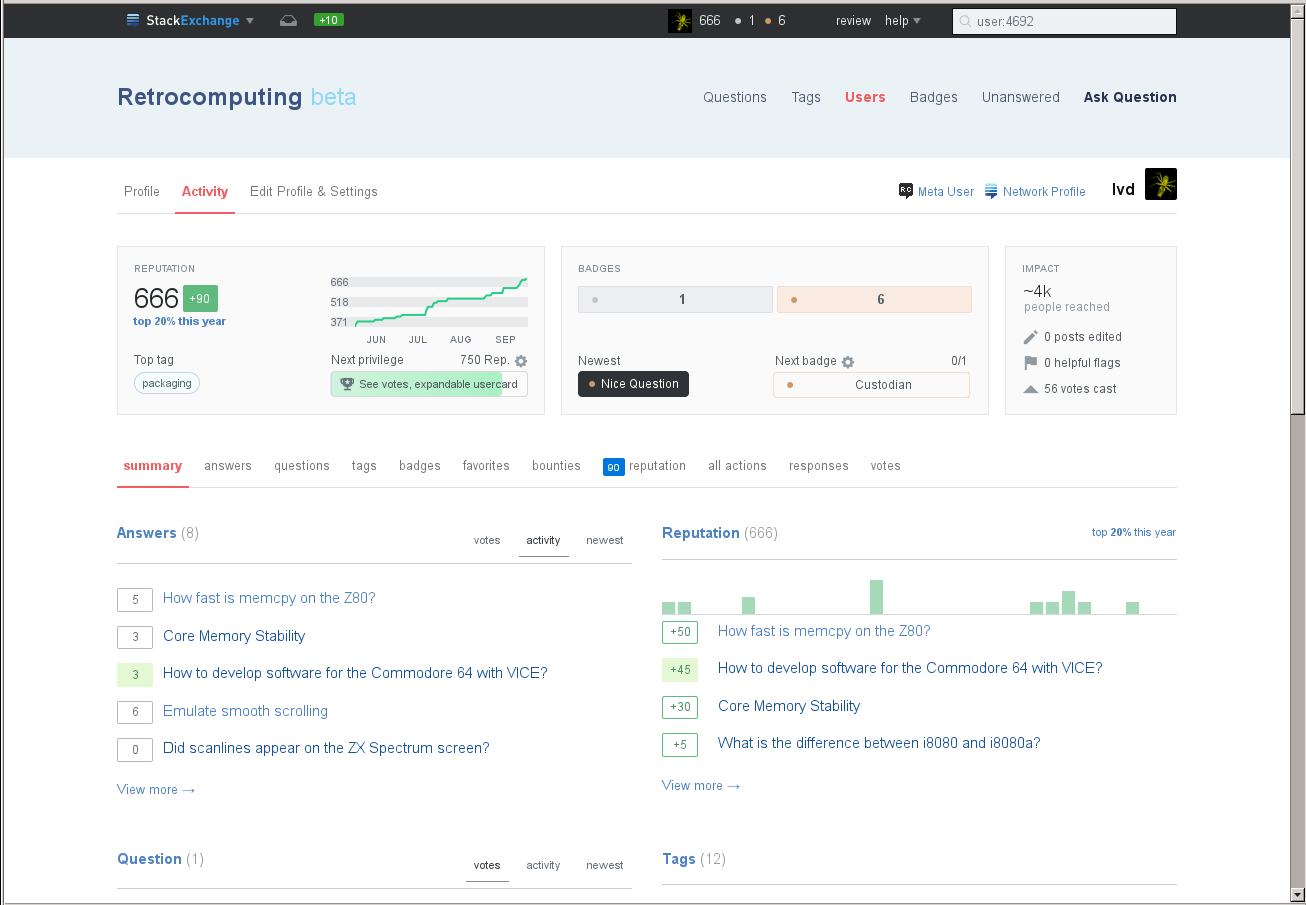Click gear icon beside Next badge

click(x=848, y=361)
